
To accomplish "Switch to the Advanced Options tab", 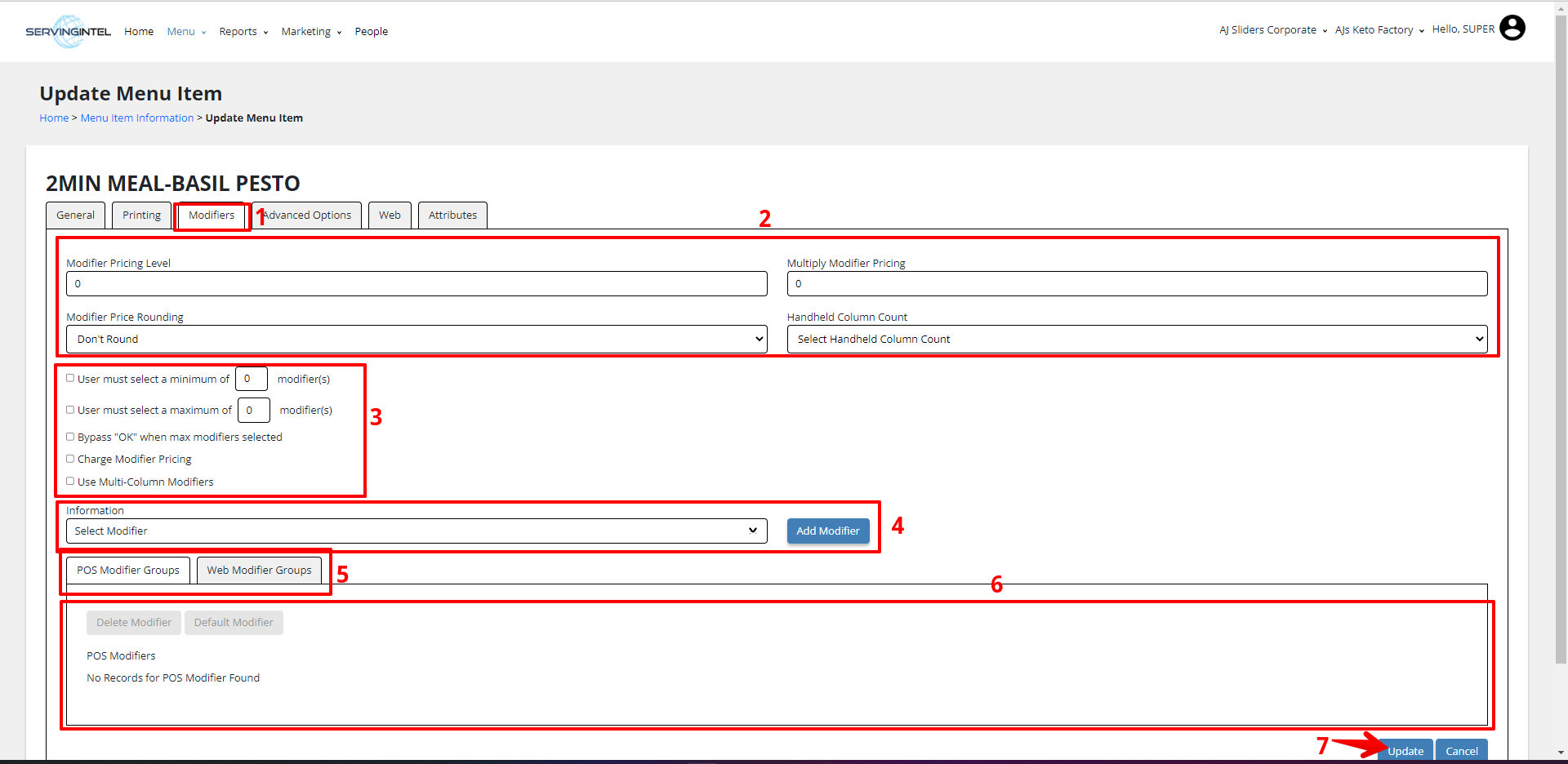I will click(308, 215).
